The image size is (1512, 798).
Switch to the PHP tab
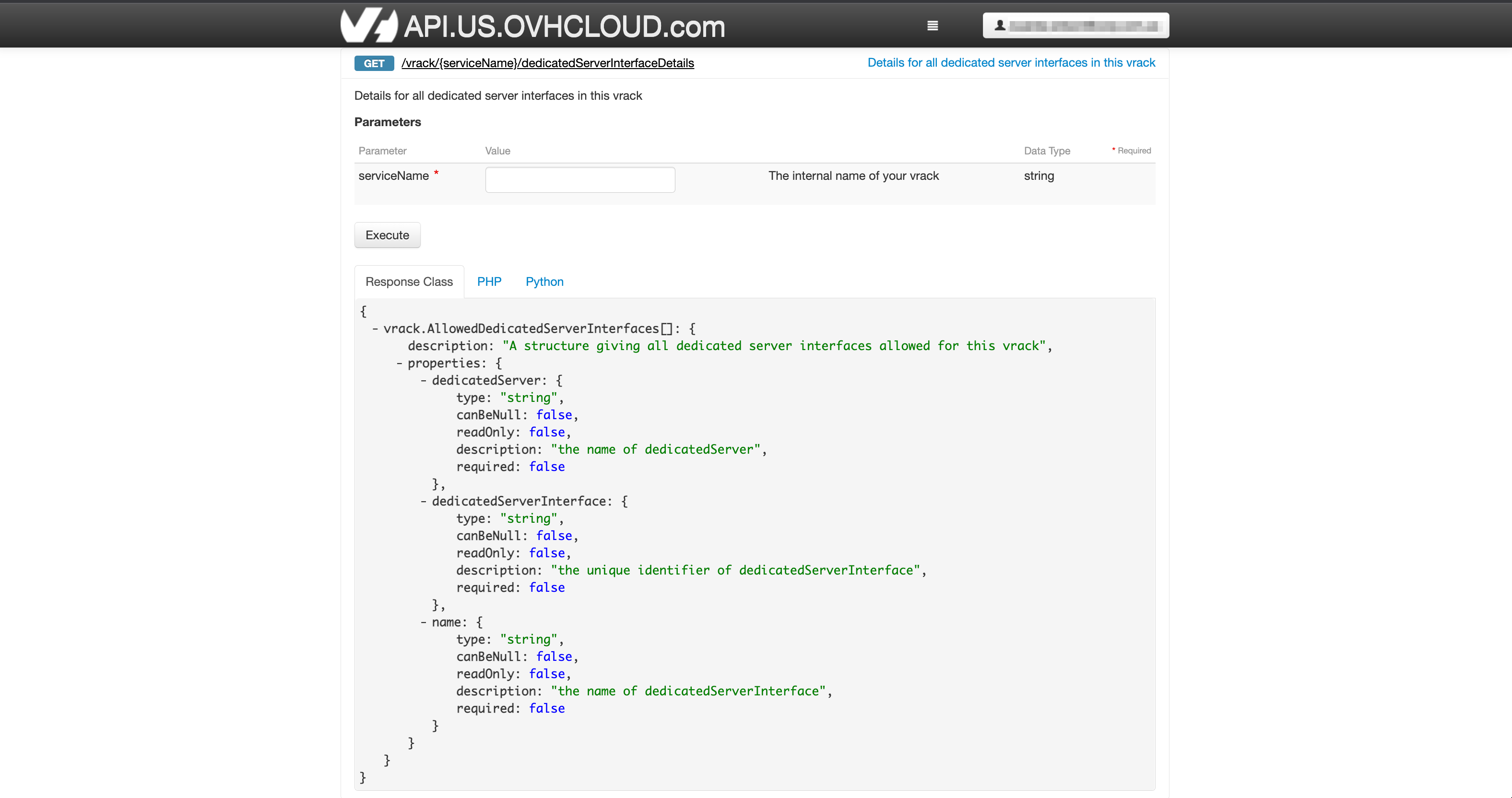pos(489,282)
